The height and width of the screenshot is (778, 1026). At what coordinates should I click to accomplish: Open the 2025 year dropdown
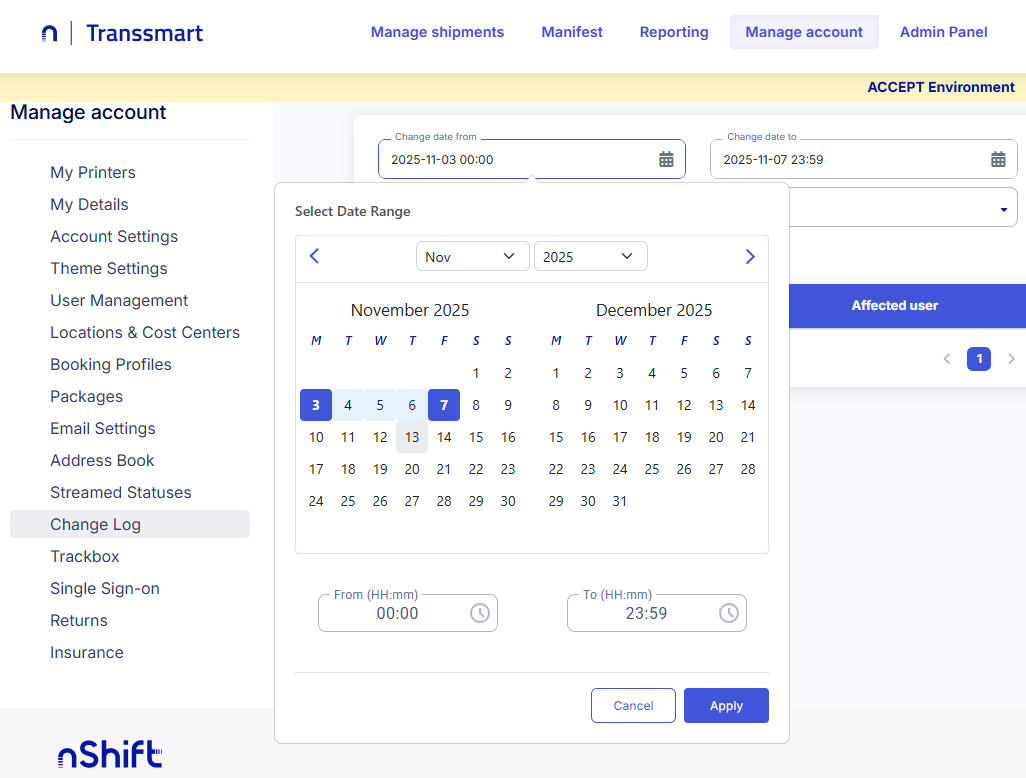click(590, 256)
